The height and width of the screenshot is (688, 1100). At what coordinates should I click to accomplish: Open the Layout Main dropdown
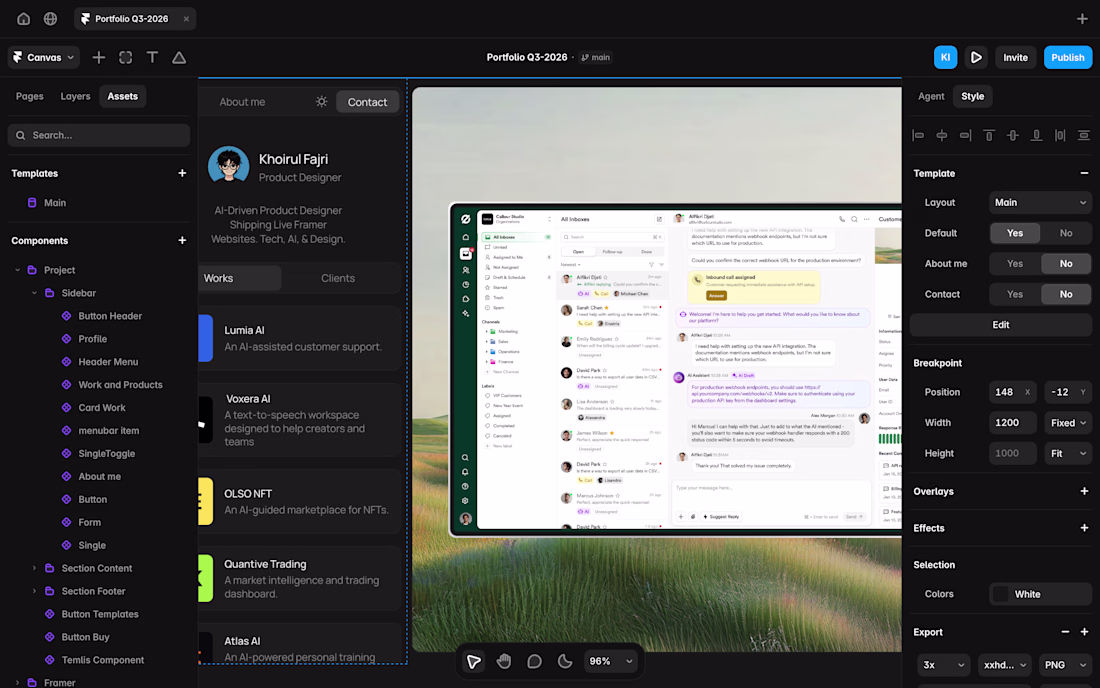click(x=1040, y=203)
